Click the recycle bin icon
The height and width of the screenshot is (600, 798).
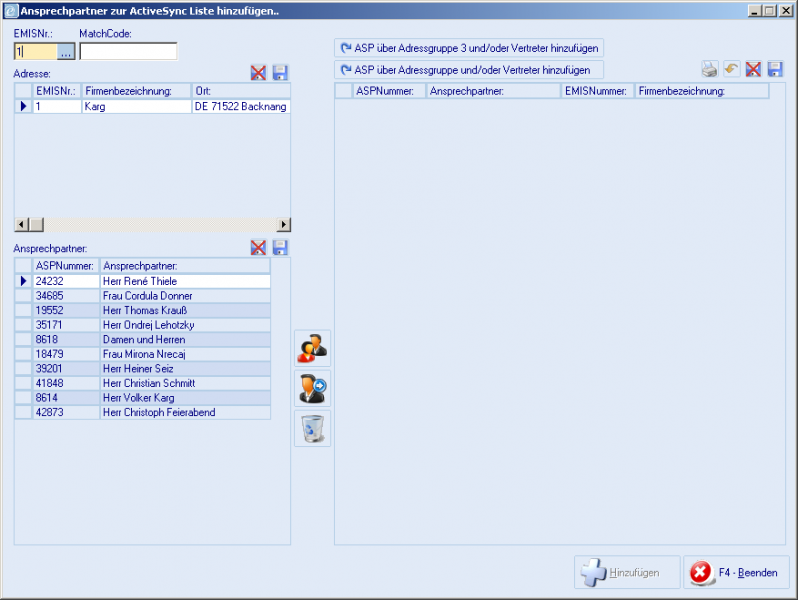coord(312,428)
